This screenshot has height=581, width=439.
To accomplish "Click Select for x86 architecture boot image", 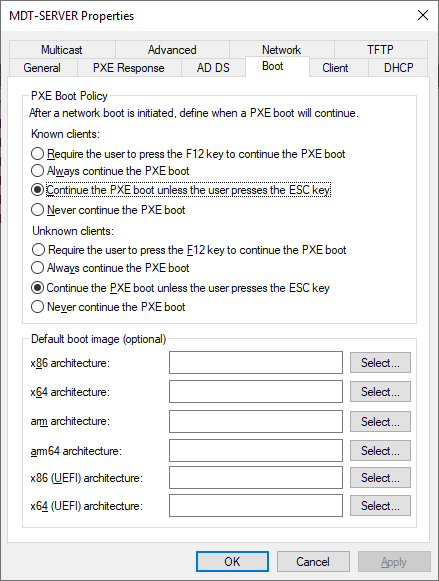I will point(380,362).
